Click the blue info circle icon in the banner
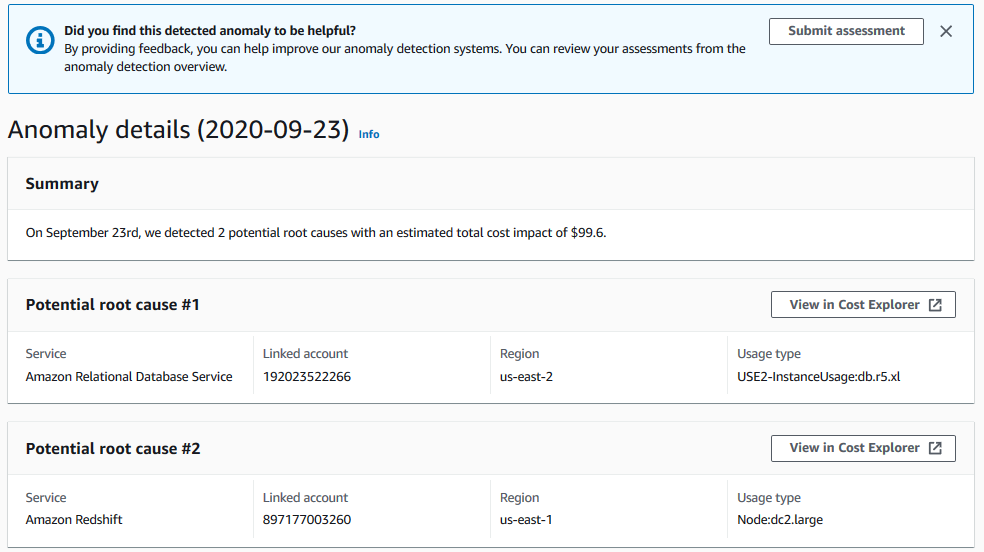The width and height of the screenshot is (984, 552). (40, 41)
